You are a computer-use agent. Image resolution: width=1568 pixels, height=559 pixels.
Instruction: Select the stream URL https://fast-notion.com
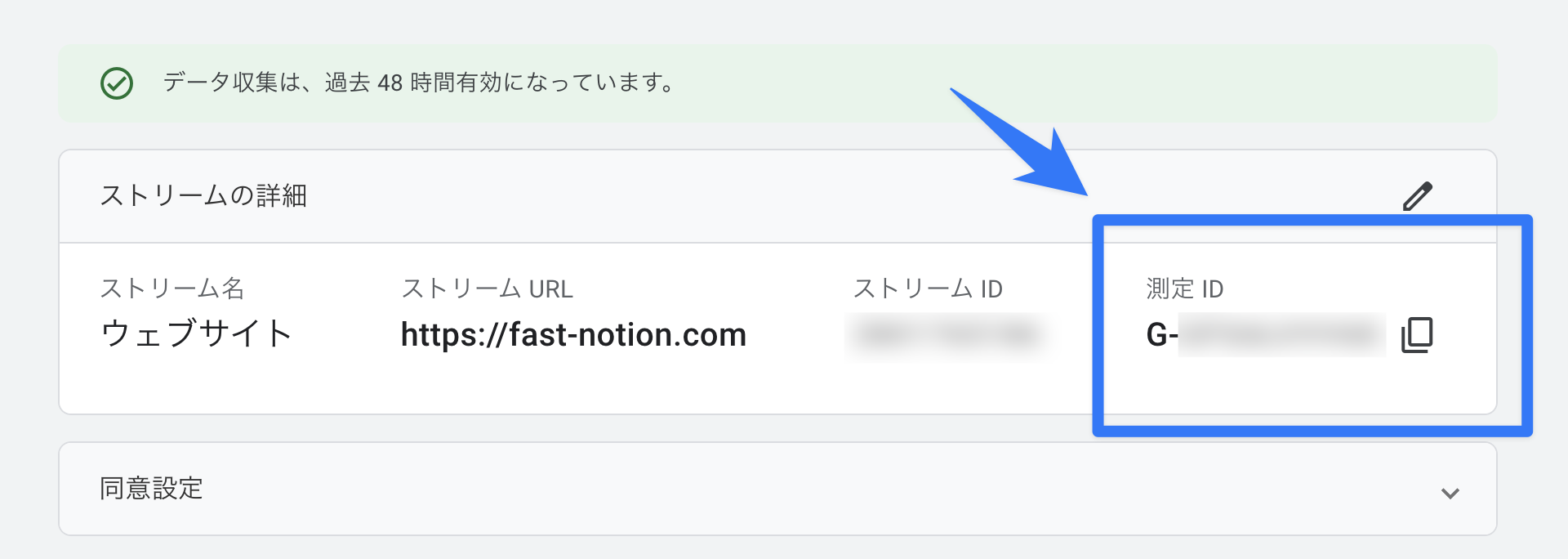tap(573, 334)
